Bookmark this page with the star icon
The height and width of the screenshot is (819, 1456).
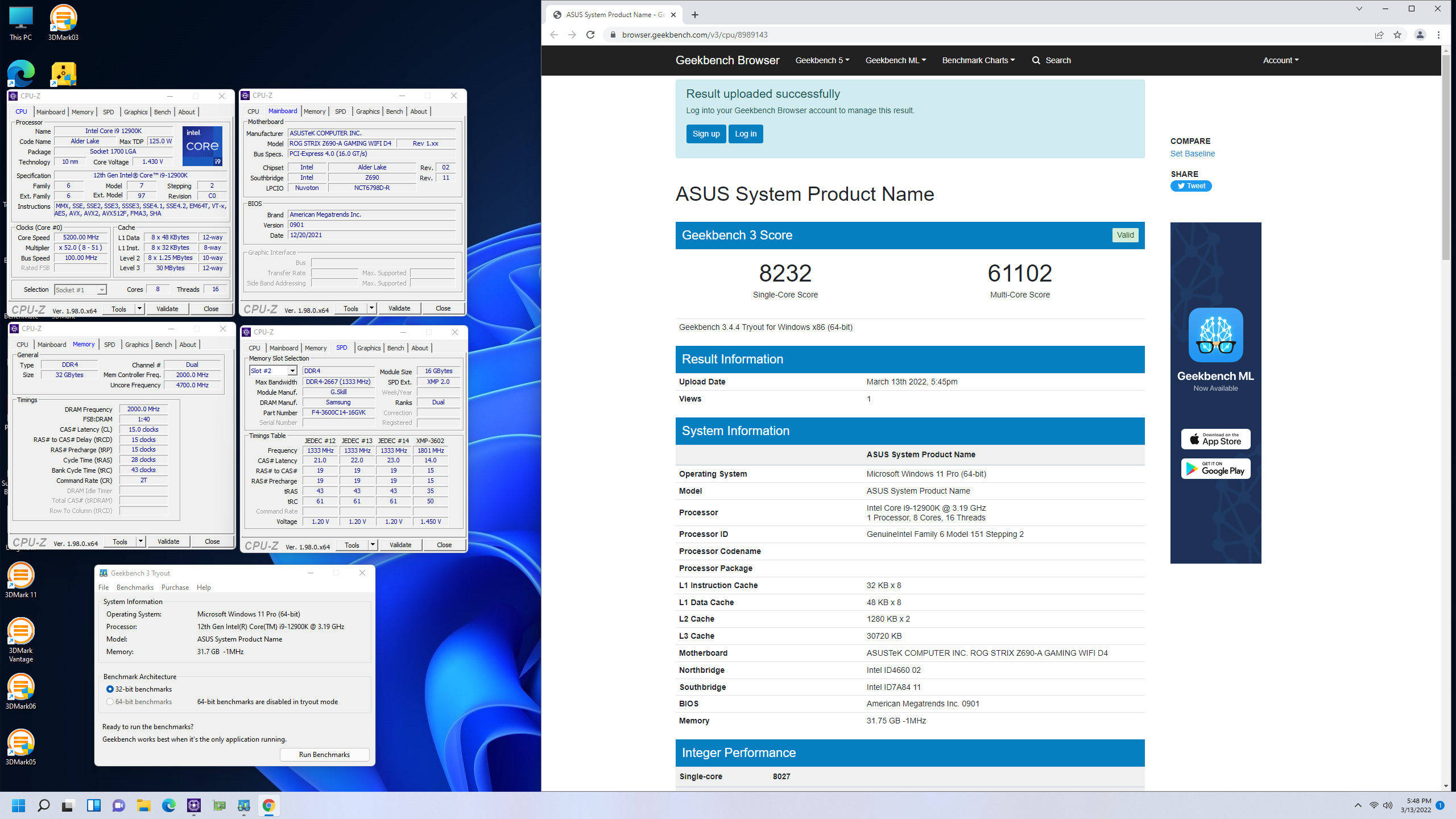1397,35
